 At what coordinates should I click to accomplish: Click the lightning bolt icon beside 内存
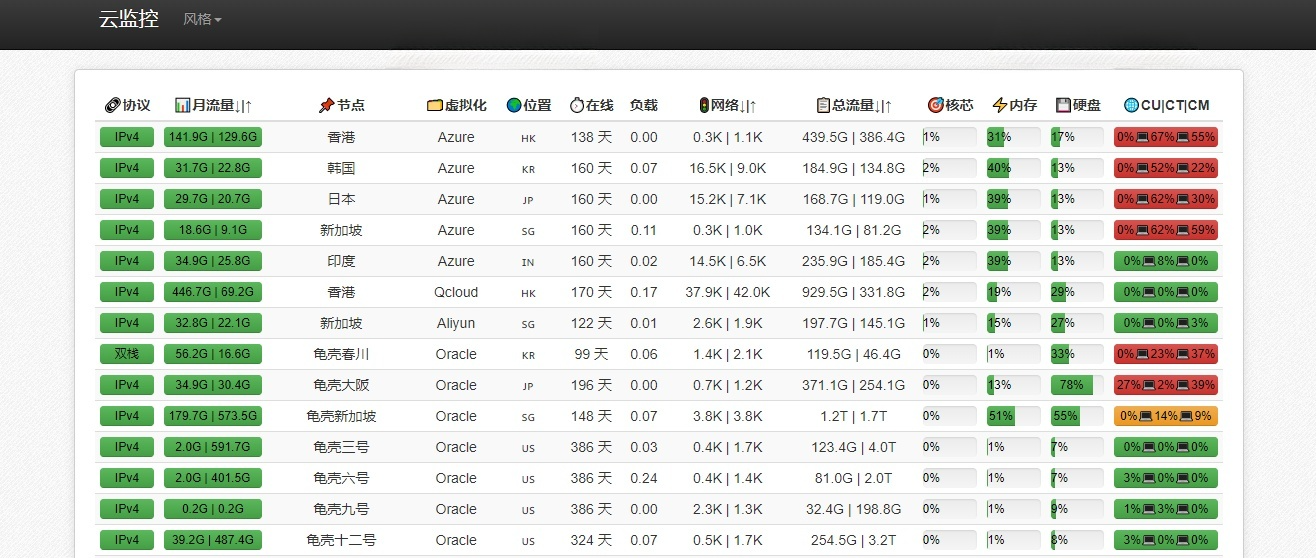(x=999, y=105)
